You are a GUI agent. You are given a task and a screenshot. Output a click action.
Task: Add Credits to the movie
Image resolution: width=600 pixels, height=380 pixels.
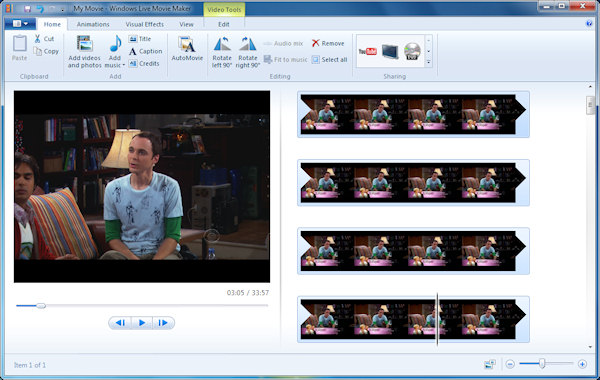[x=144, y=63]
